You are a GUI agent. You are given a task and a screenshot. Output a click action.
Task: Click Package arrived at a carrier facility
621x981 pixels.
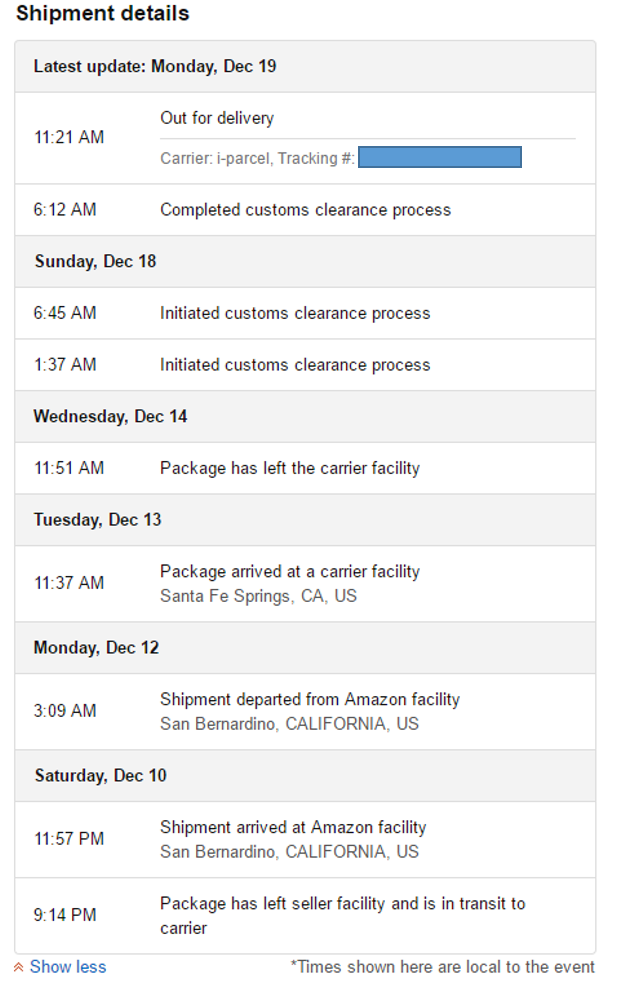point(290,571)
